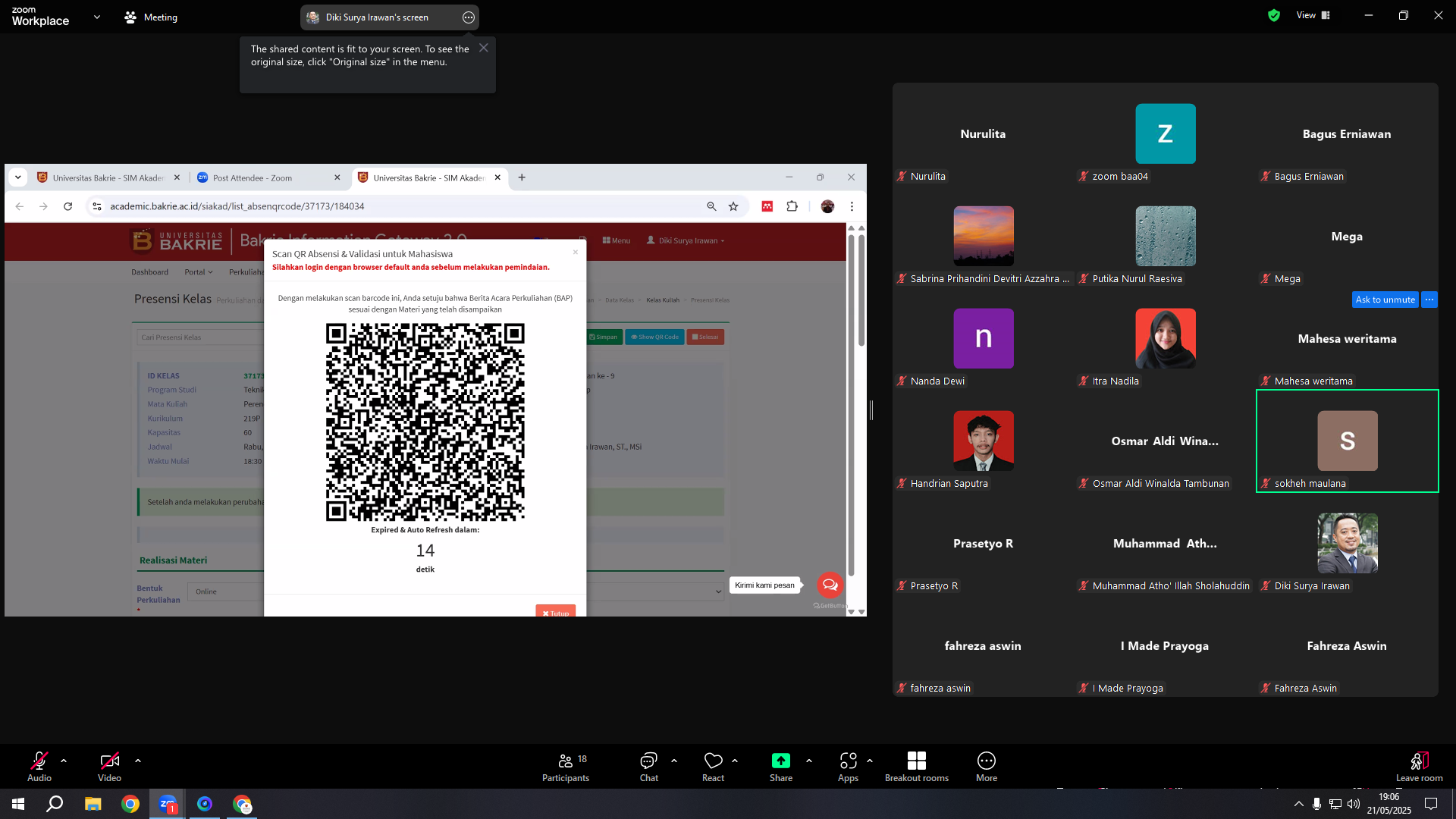Switch to the first Universitas Bakrie browser tab
The image size is (1456, 819).
tap(108, 177)
